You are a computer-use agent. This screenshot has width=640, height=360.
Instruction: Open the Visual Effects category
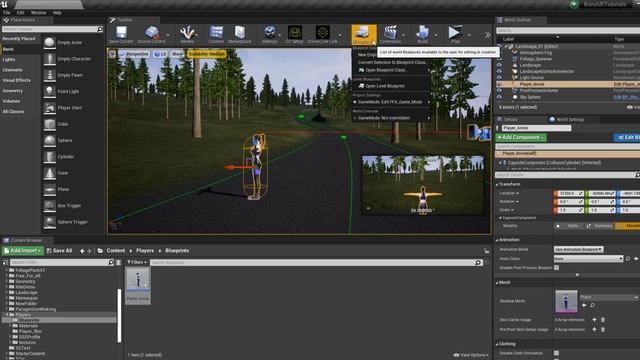[x=17, y=80]
